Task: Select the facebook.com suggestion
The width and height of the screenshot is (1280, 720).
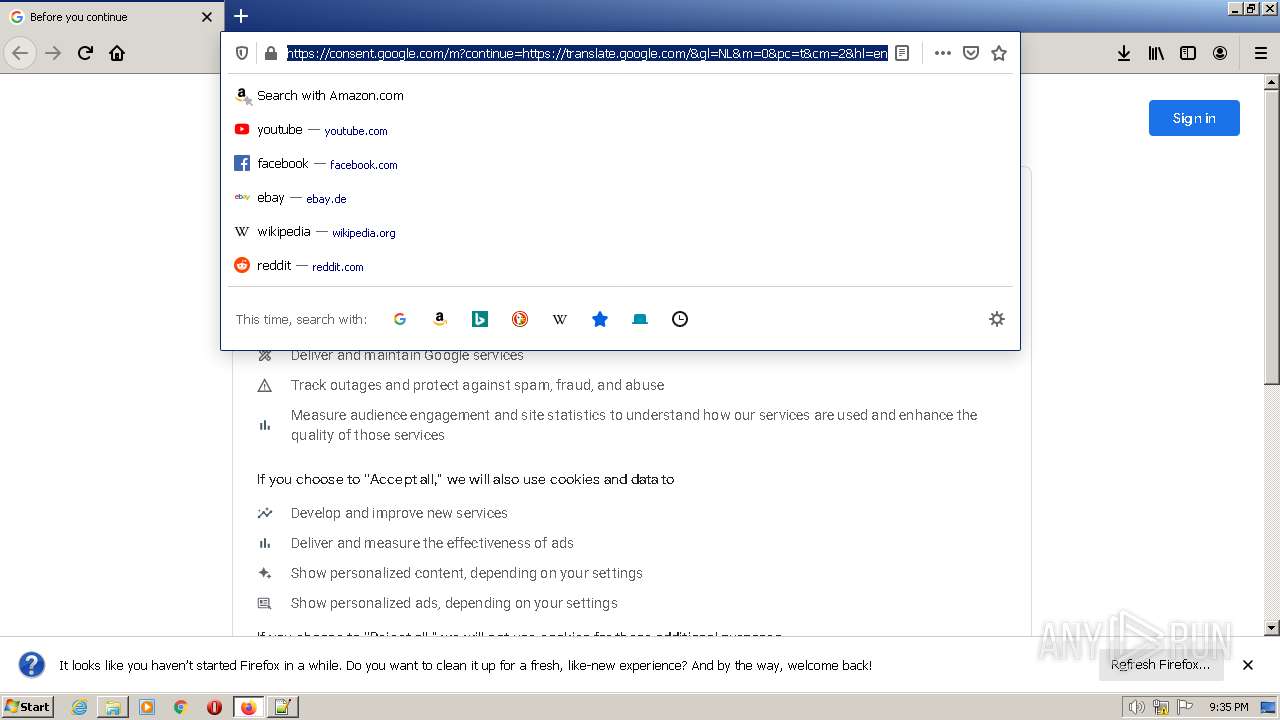Action: tap(620, 163)
